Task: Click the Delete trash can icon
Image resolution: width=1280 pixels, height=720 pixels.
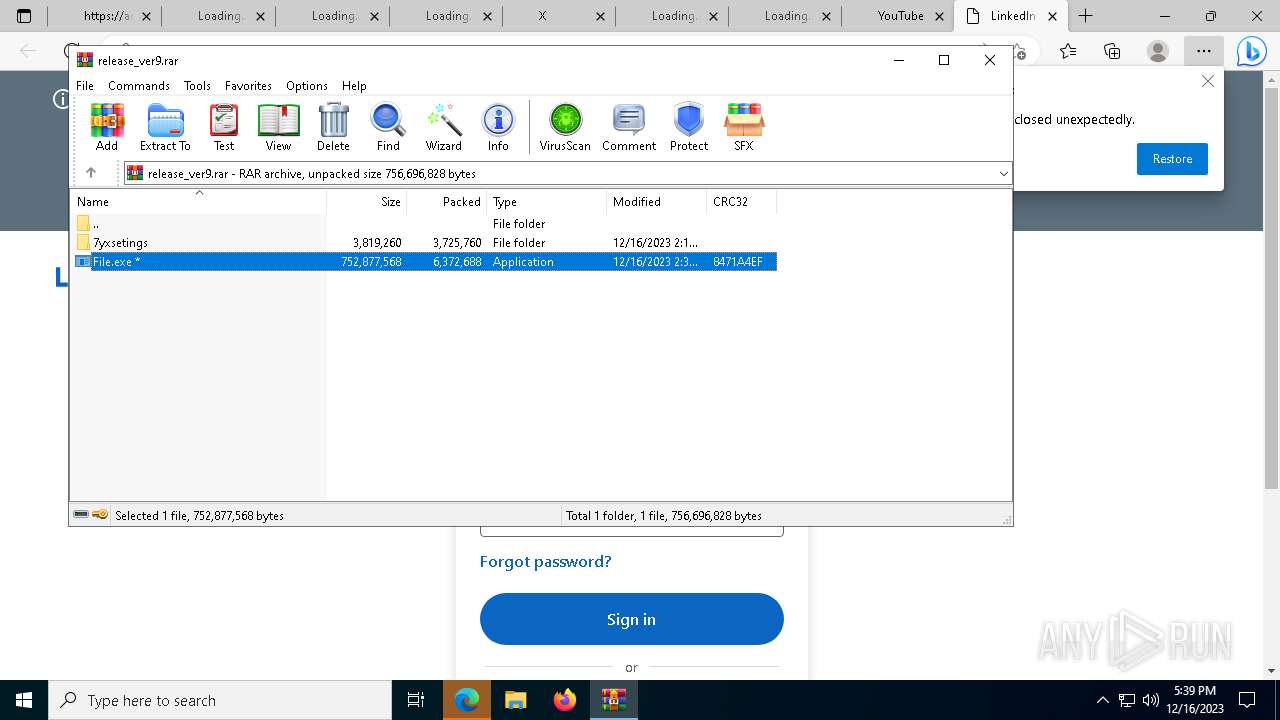Action: point(333,127)
